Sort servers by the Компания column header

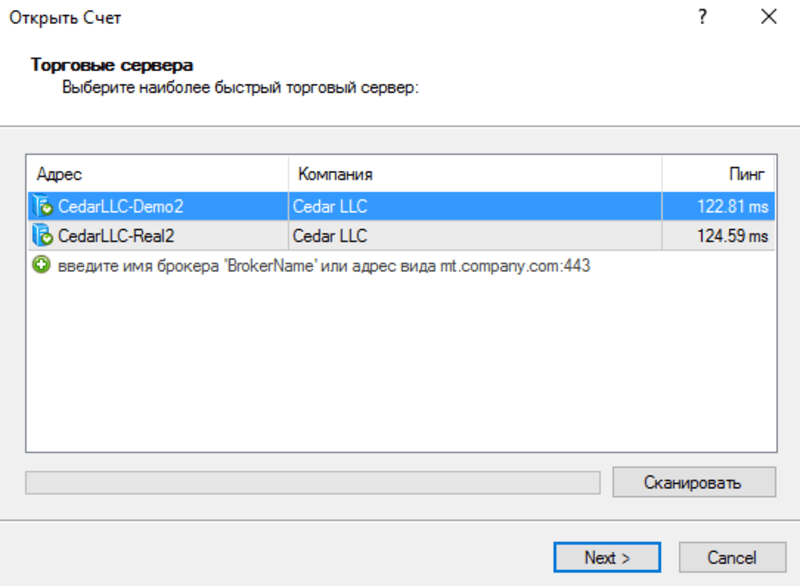click(475, 174)
